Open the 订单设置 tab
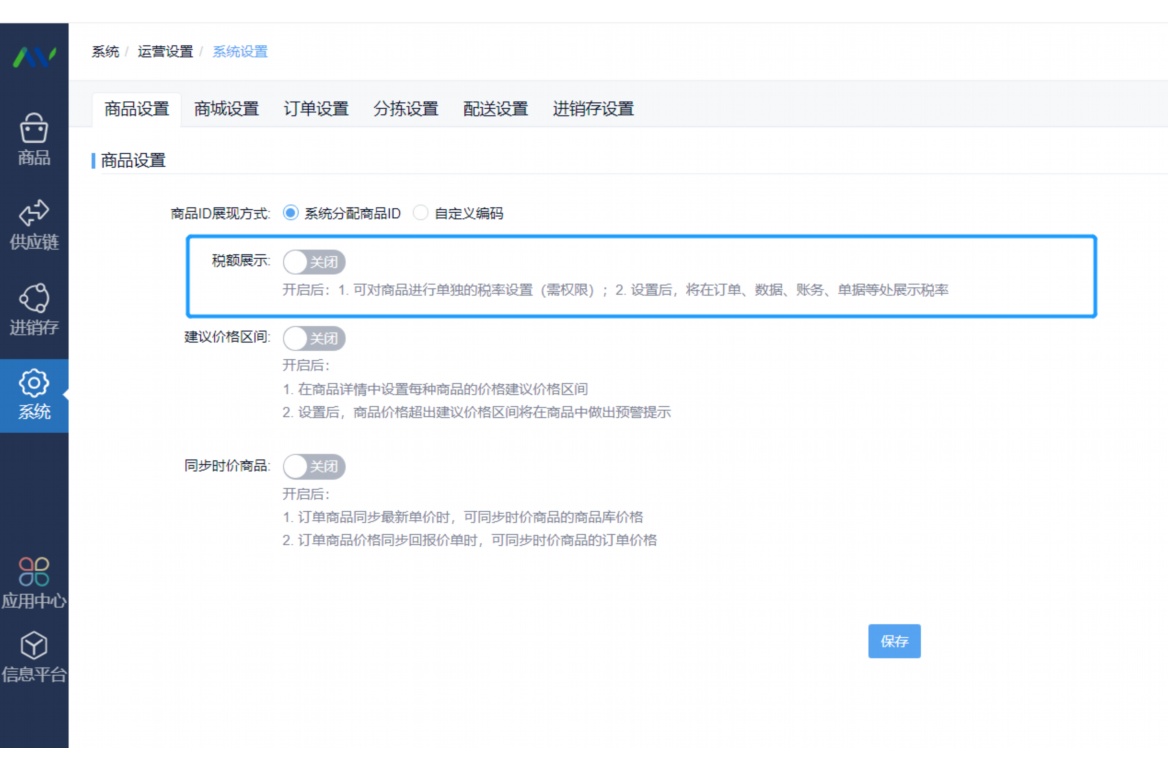This screenshot has height=769, width=1168. pos(316,109)
